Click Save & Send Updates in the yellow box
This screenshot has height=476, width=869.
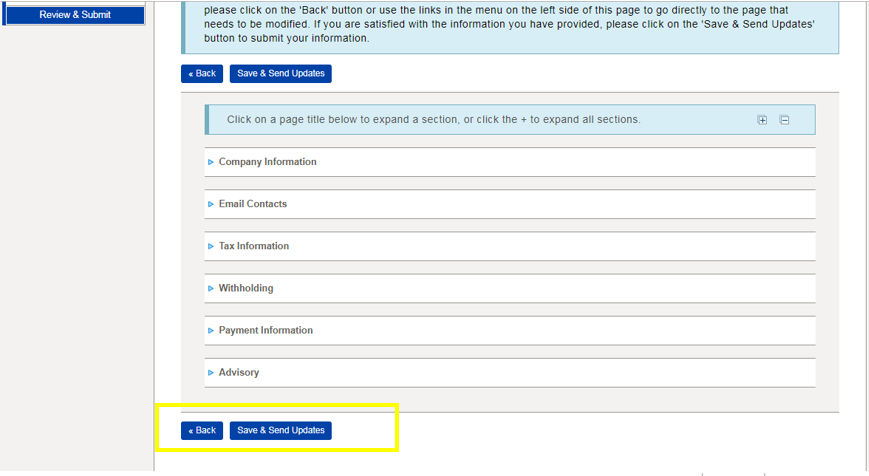(x=281, y=431)
